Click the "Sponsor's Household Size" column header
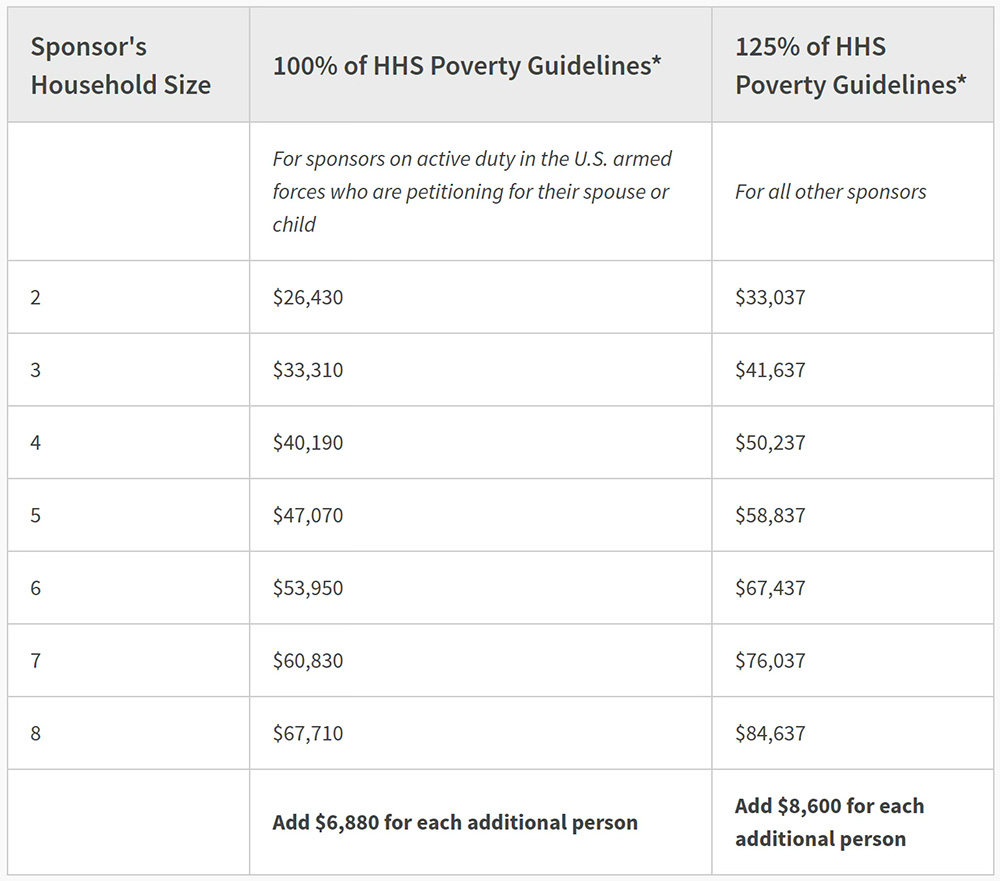1000x881 pixels. point(121,66)
